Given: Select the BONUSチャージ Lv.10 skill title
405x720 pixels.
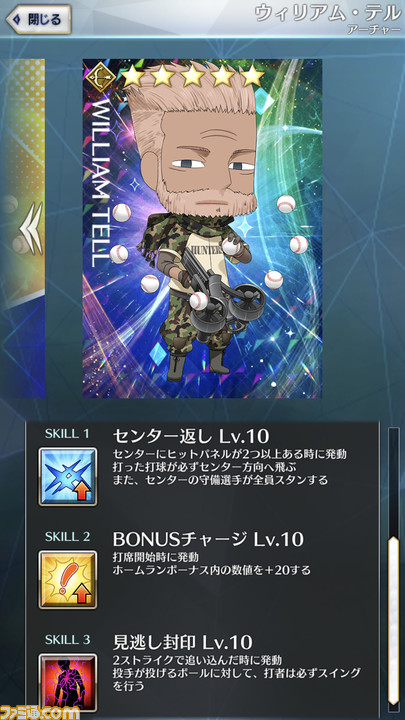Looking at the screenshot, I should 208,539.
